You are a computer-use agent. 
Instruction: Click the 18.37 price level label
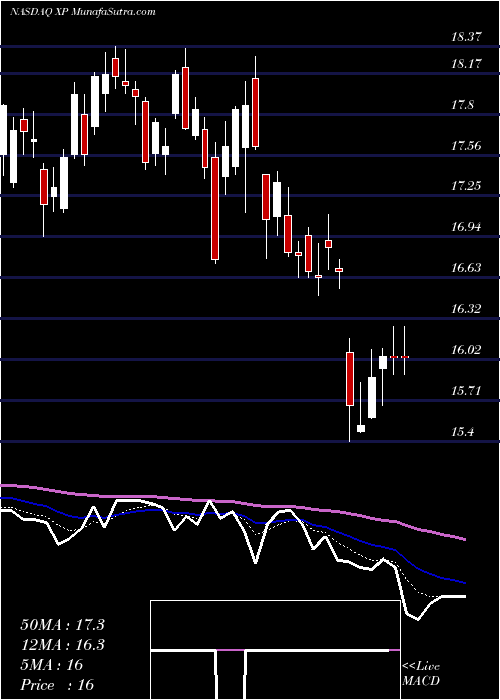pos(466,37)
